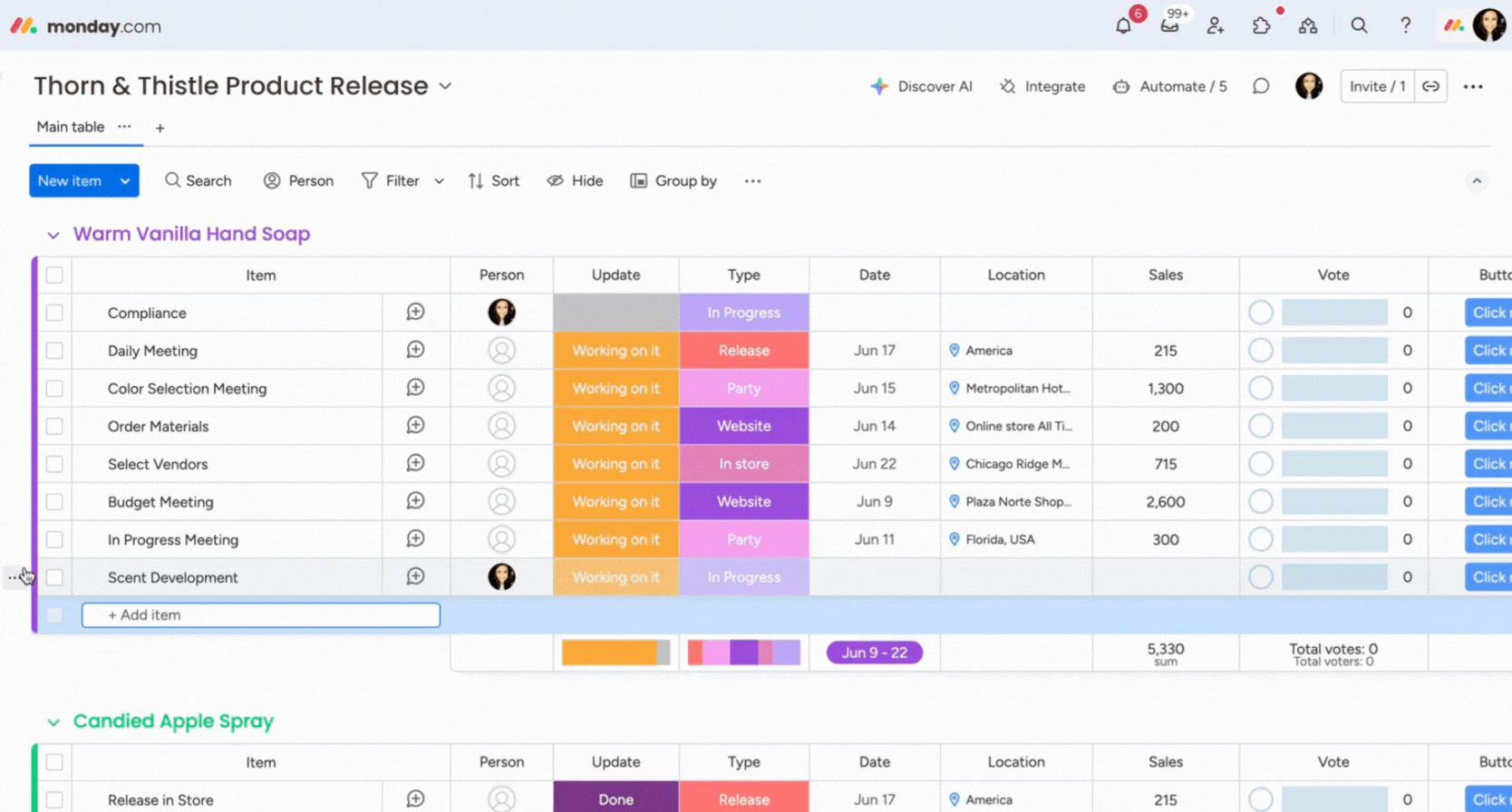Image resolution: width=1512 pixels, height=812 pixels.
Task: Click the invite members icon in top bar
Action: 1216,26
